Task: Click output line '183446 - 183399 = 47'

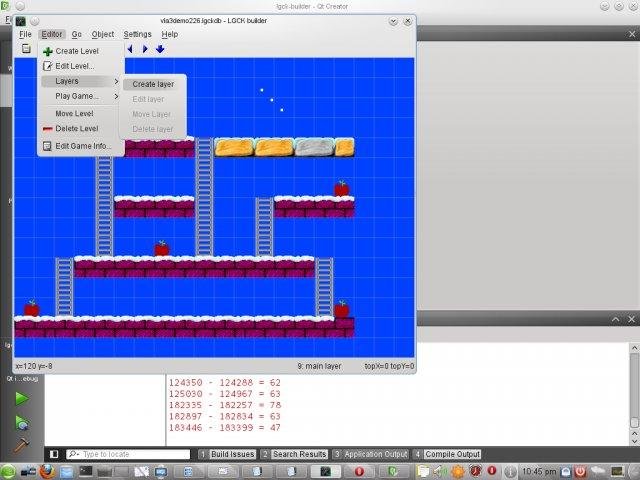Action: pyautogui.click(x=224, y=427)
